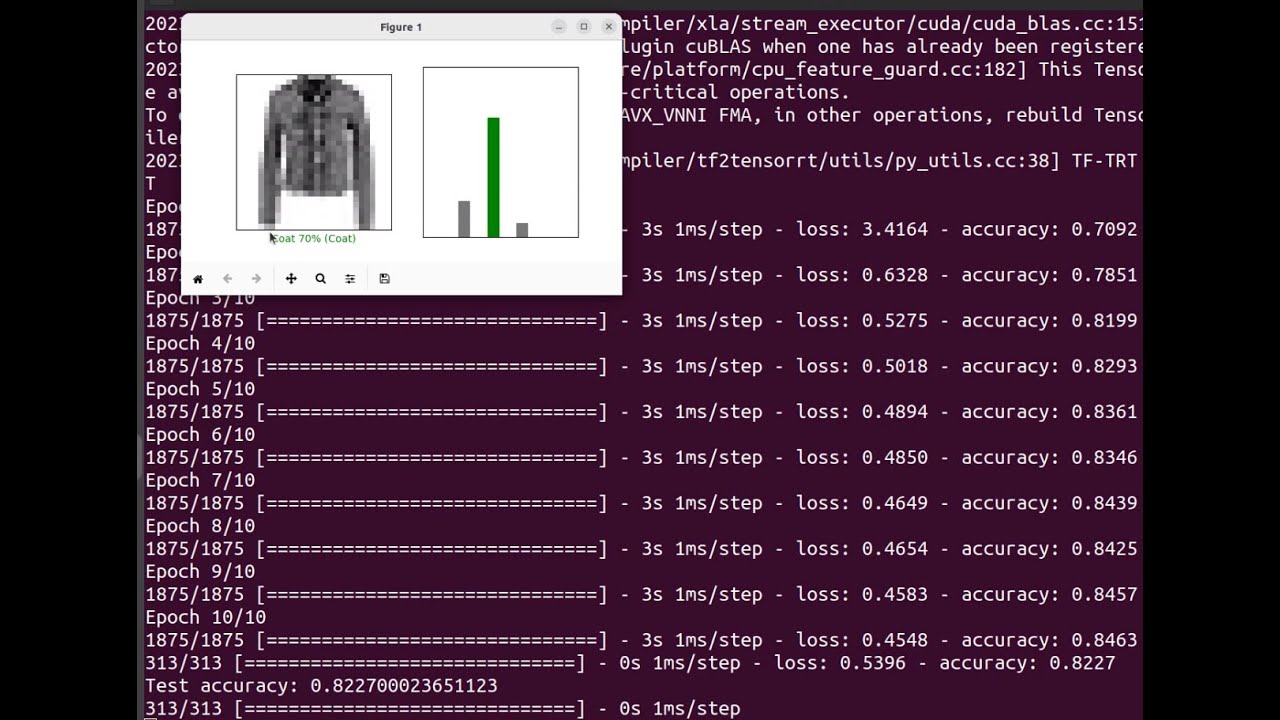Click the 'accuracy: 0.8227' test value
The width and height of the screenshot is (1280, 720).
coord(1027,663)
